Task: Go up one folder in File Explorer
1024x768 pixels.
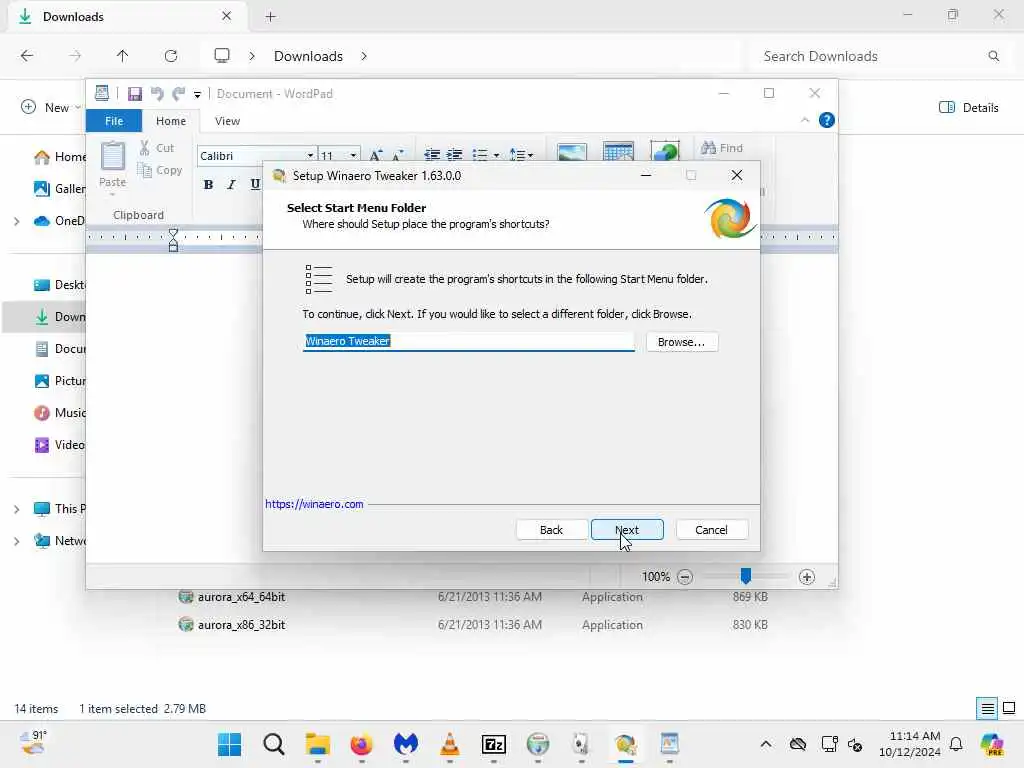Action: click(x=122, y=56)
